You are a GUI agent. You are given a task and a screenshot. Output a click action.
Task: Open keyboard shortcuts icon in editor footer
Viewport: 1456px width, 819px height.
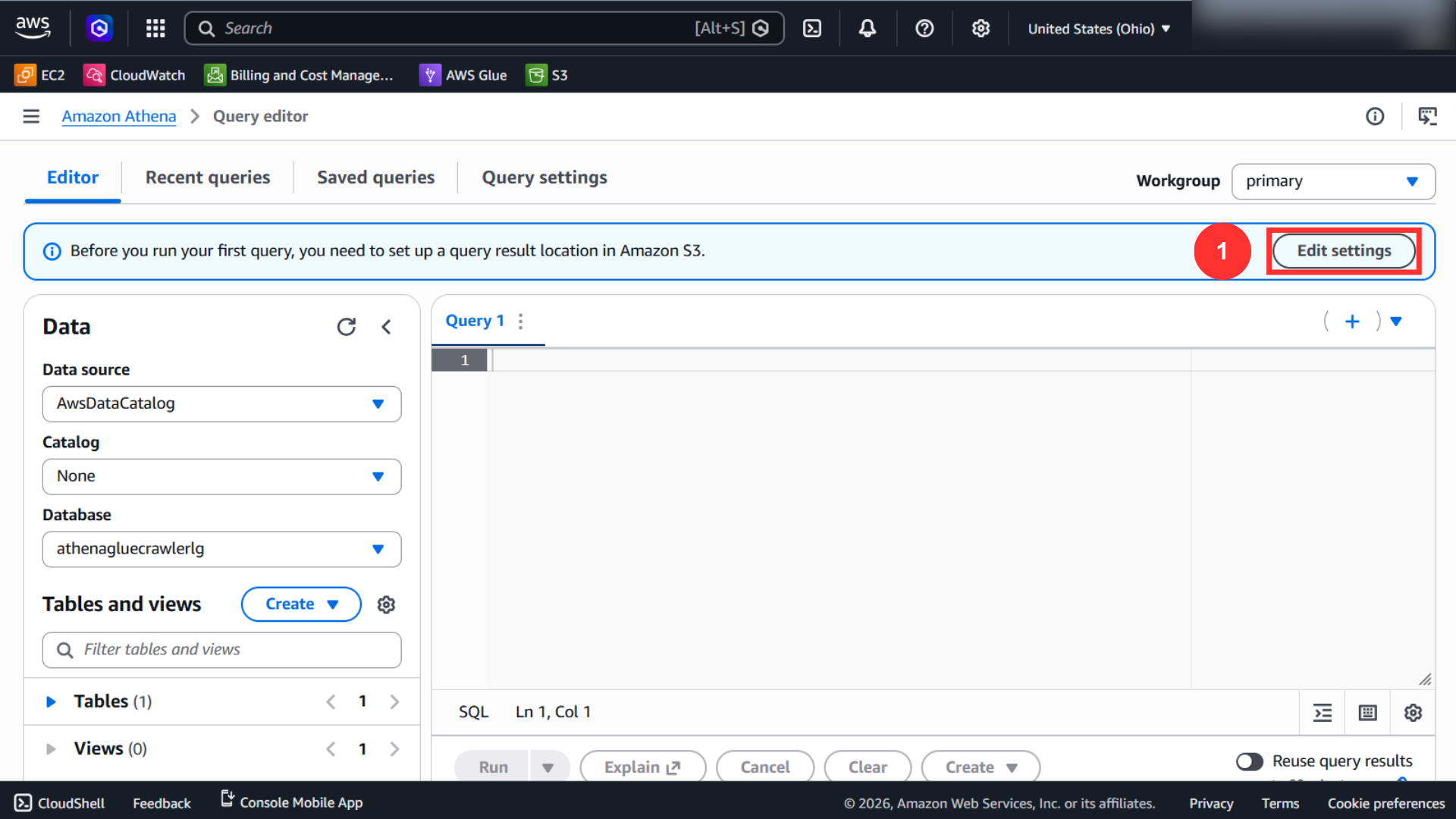(x=1368, y=713)
